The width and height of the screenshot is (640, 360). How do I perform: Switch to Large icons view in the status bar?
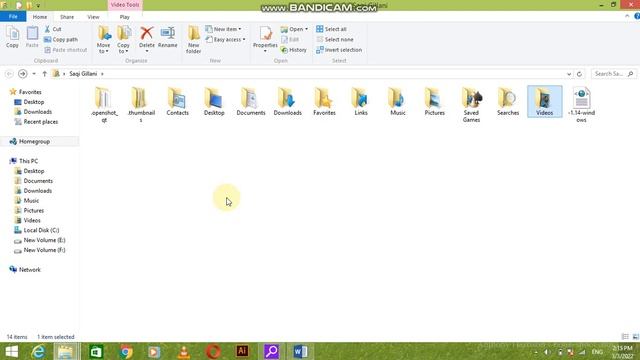pyautogui.click(x=636, y=337)
